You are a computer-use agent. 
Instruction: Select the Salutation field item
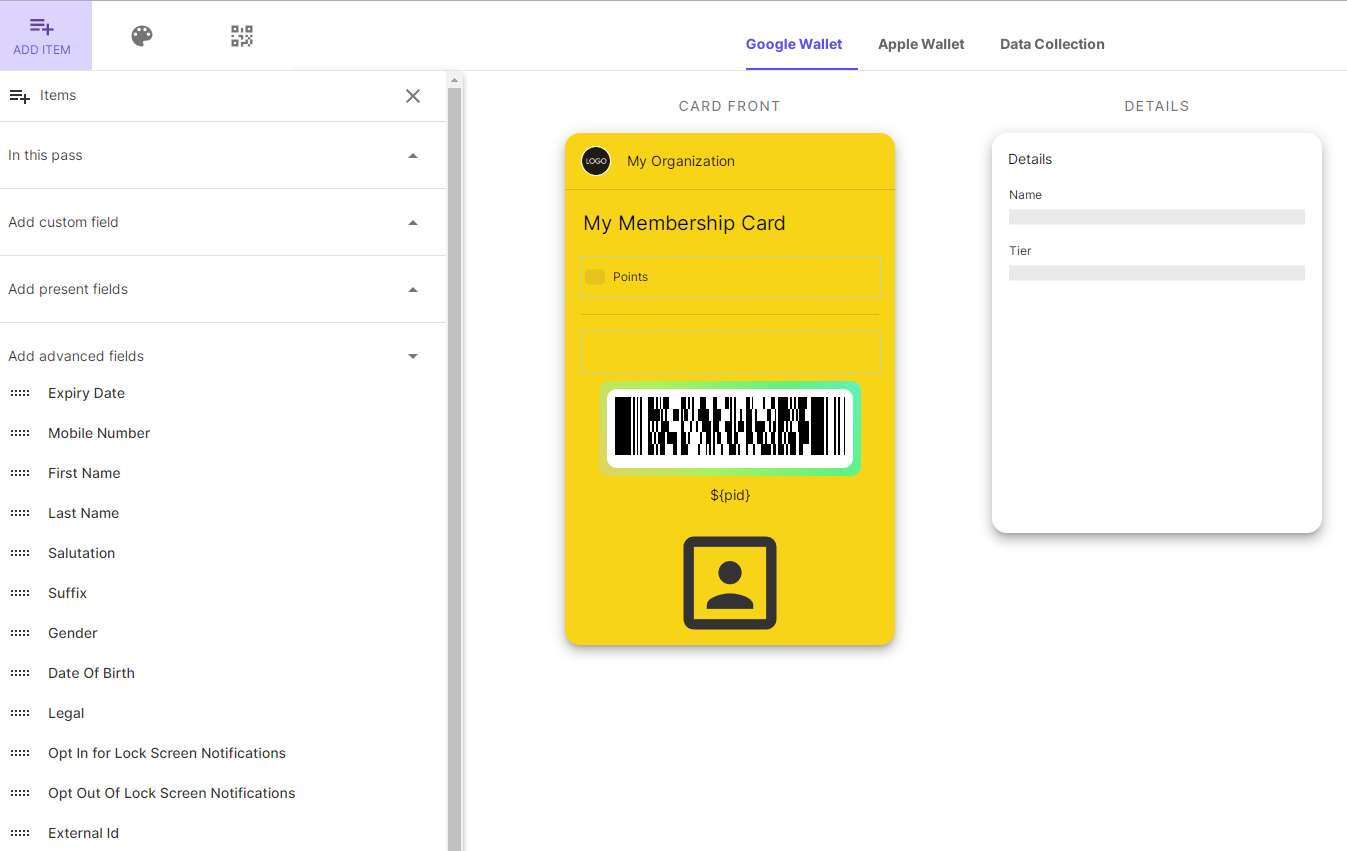click(x=81, y=553)
